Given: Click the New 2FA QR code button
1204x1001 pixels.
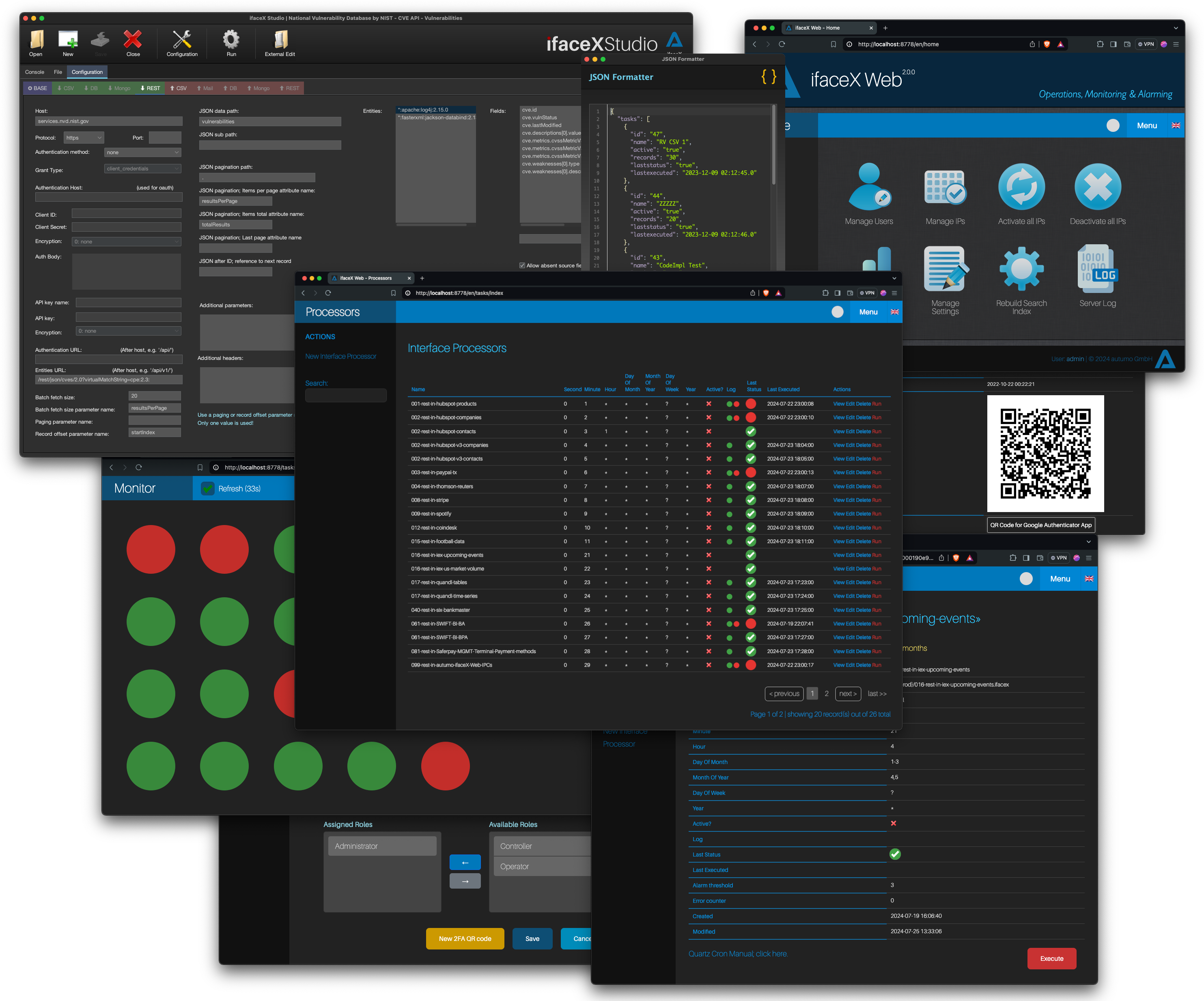Looking at the screenshot, I should click(x=464, y=939).
